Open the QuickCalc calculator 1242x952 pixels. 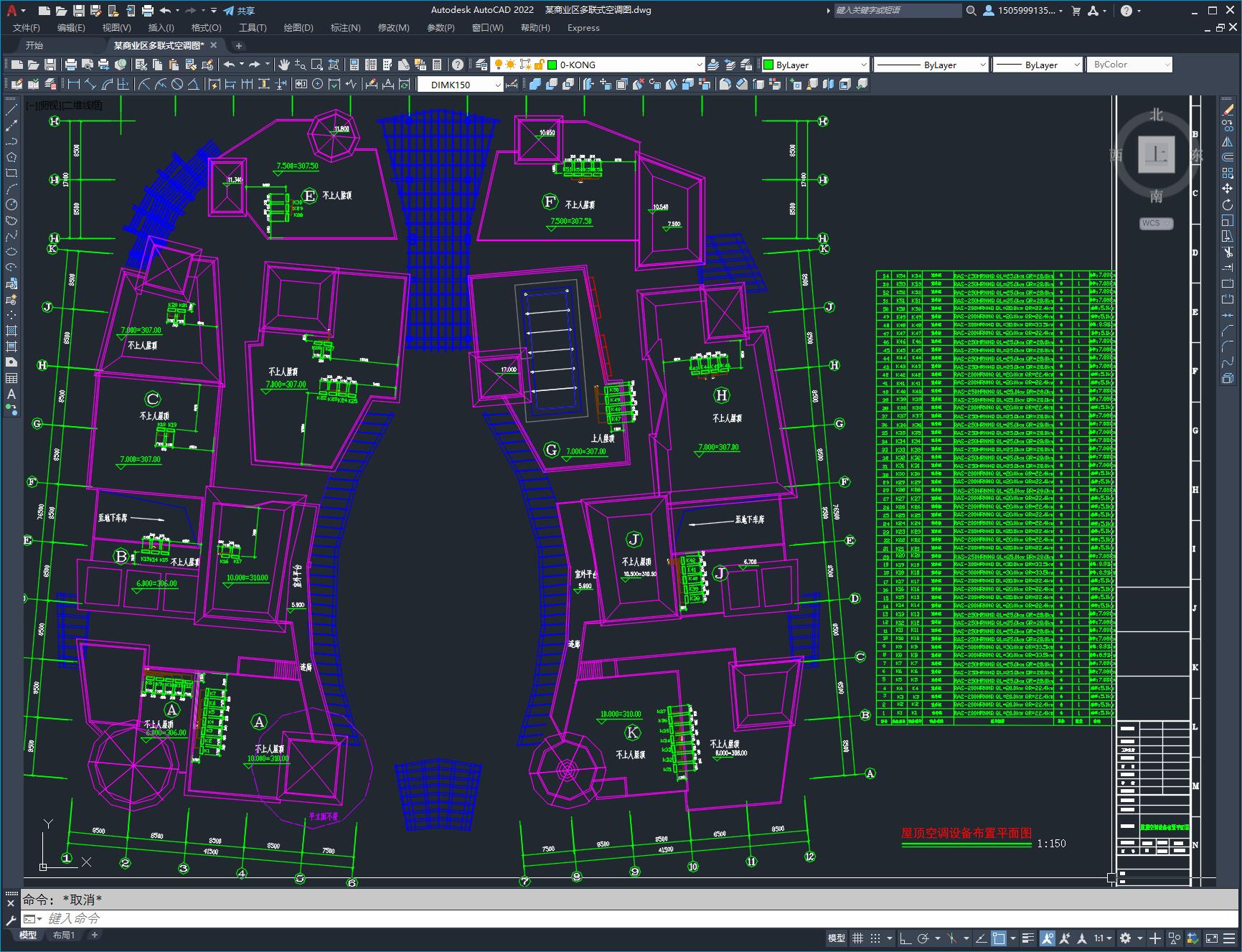point(437,65)
